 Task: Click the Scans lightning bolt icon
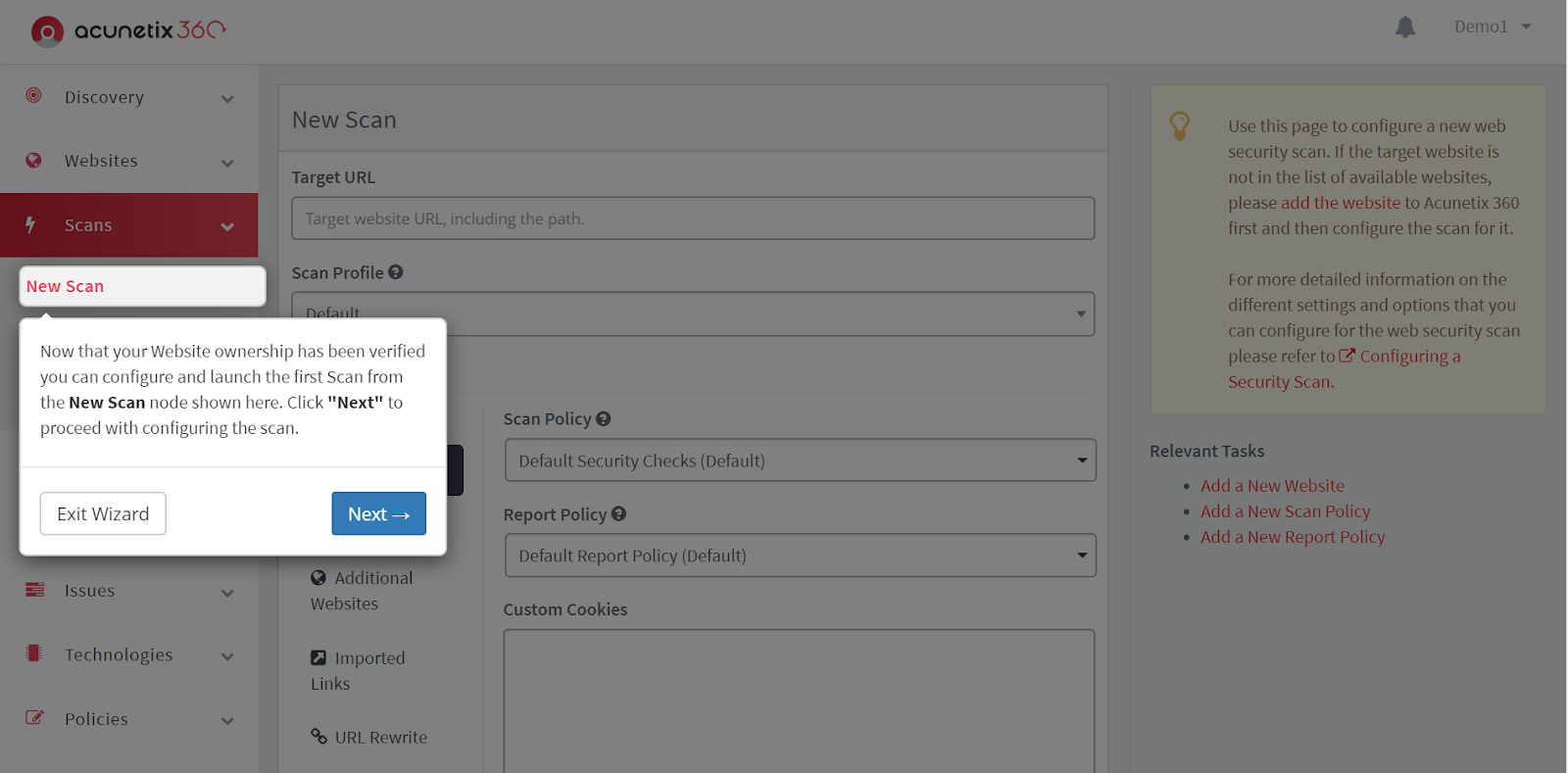pyautogui.click(x=31, y=224)
